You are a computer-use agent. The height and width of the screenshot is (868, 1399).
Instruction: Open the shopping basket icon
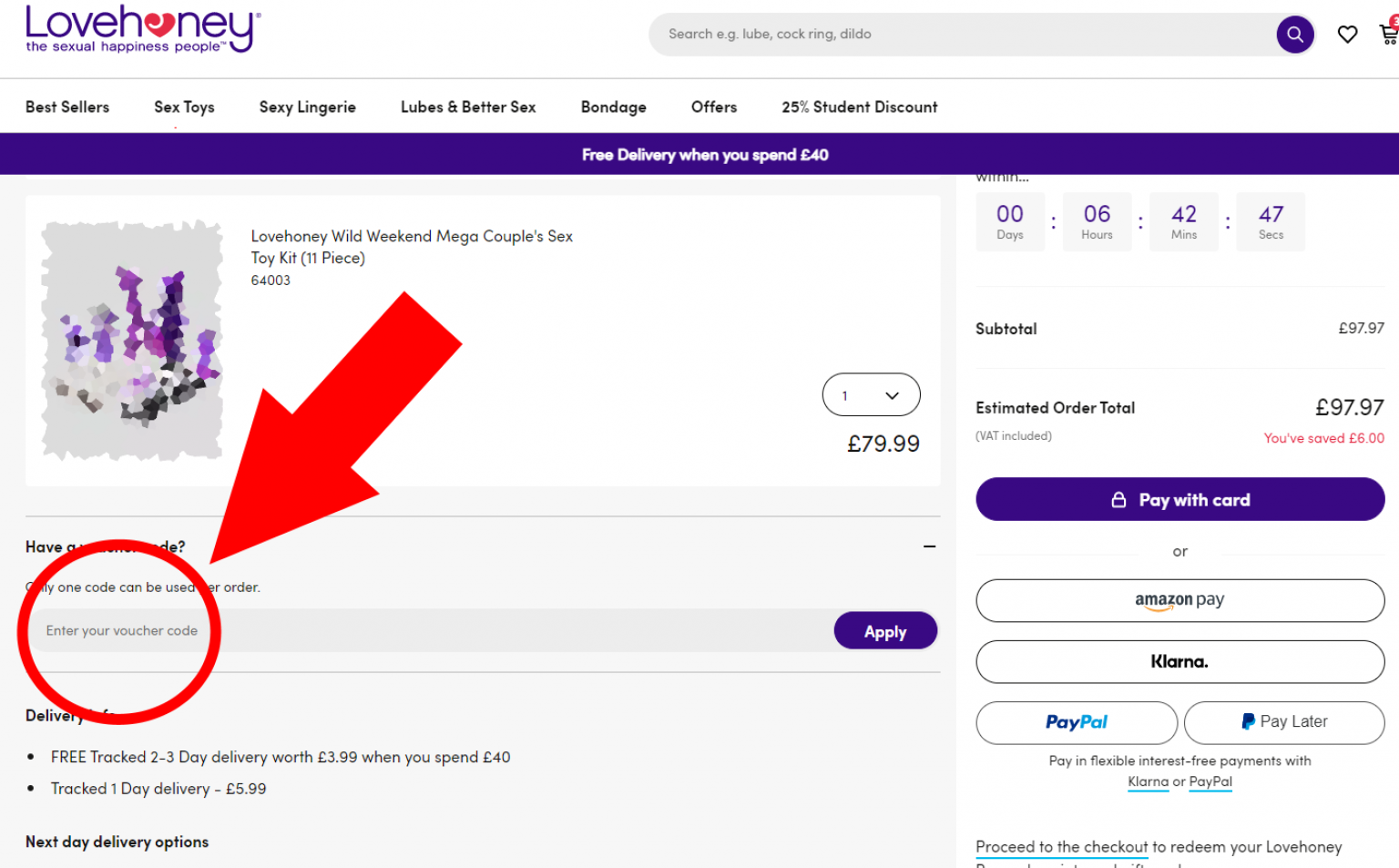pos(1388,35)
